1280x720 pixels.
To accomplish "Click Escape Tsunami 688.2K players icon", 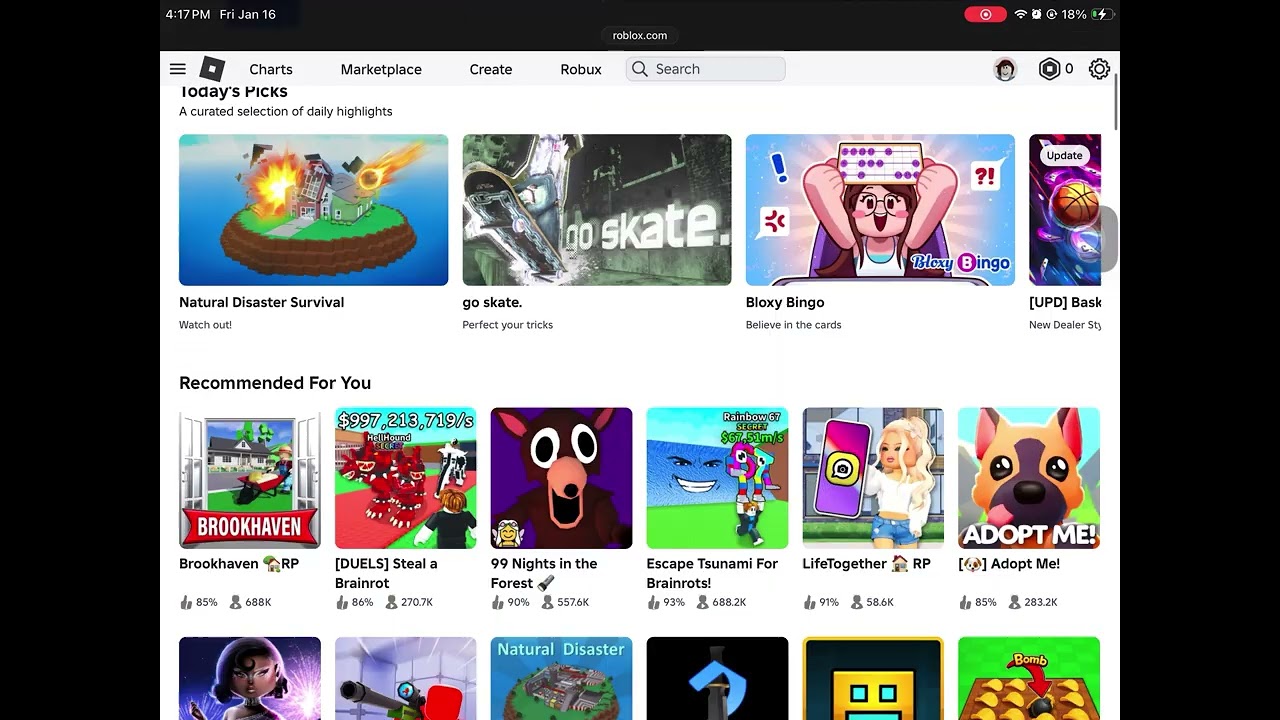I will 703,602.
